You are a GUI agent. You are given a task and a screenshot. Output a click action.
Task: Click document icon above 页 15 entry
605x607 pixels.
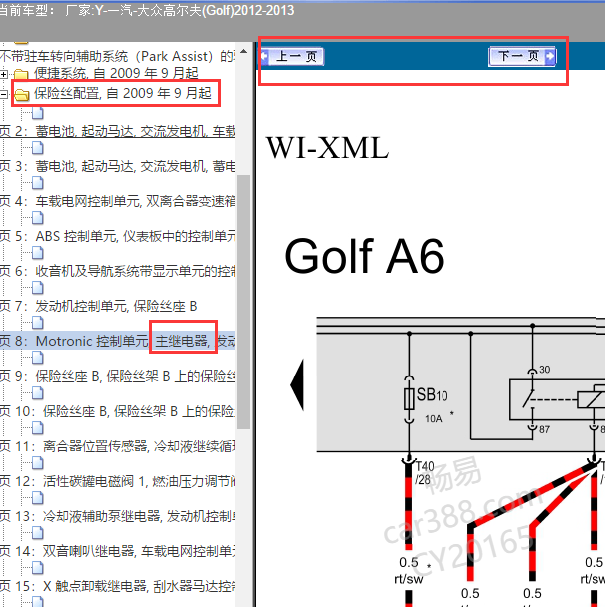(38, 568)
